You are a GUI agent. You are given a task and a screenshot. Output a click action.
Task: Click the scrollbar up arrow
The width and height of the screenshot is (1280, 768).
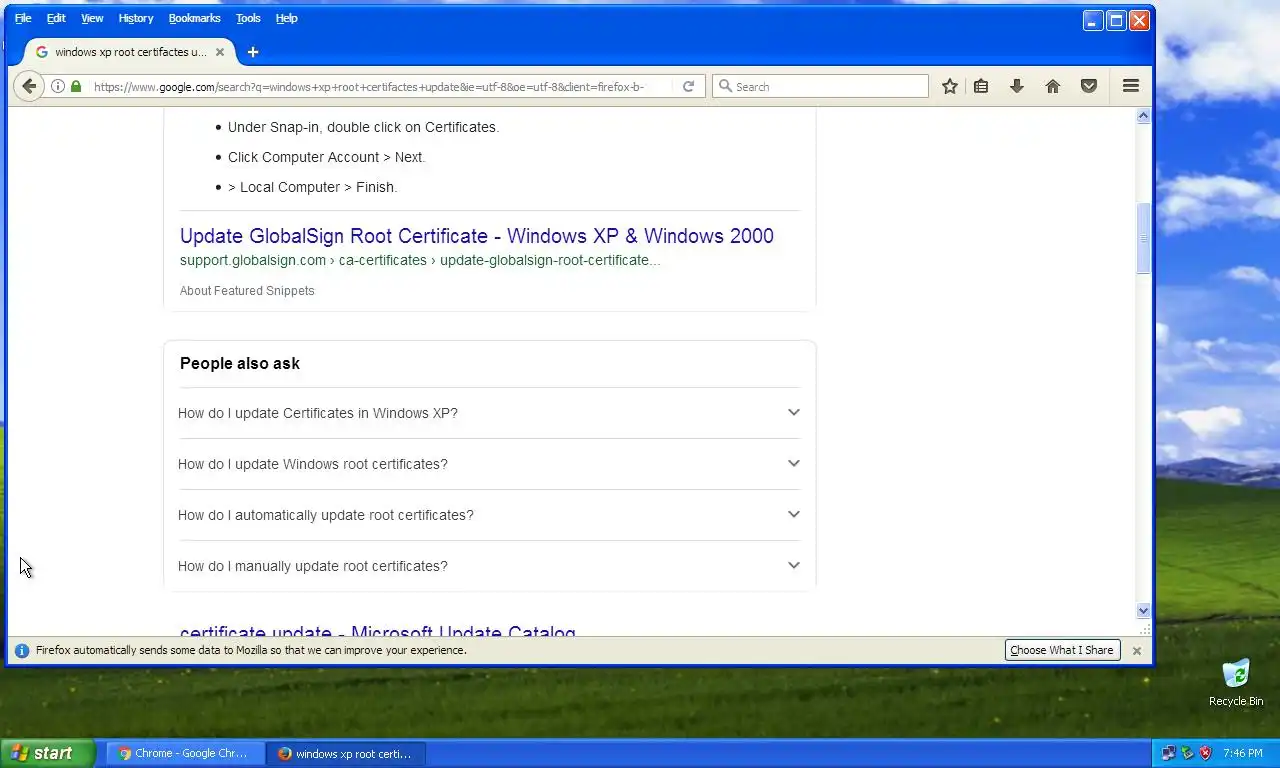[x=1143, y=116]
